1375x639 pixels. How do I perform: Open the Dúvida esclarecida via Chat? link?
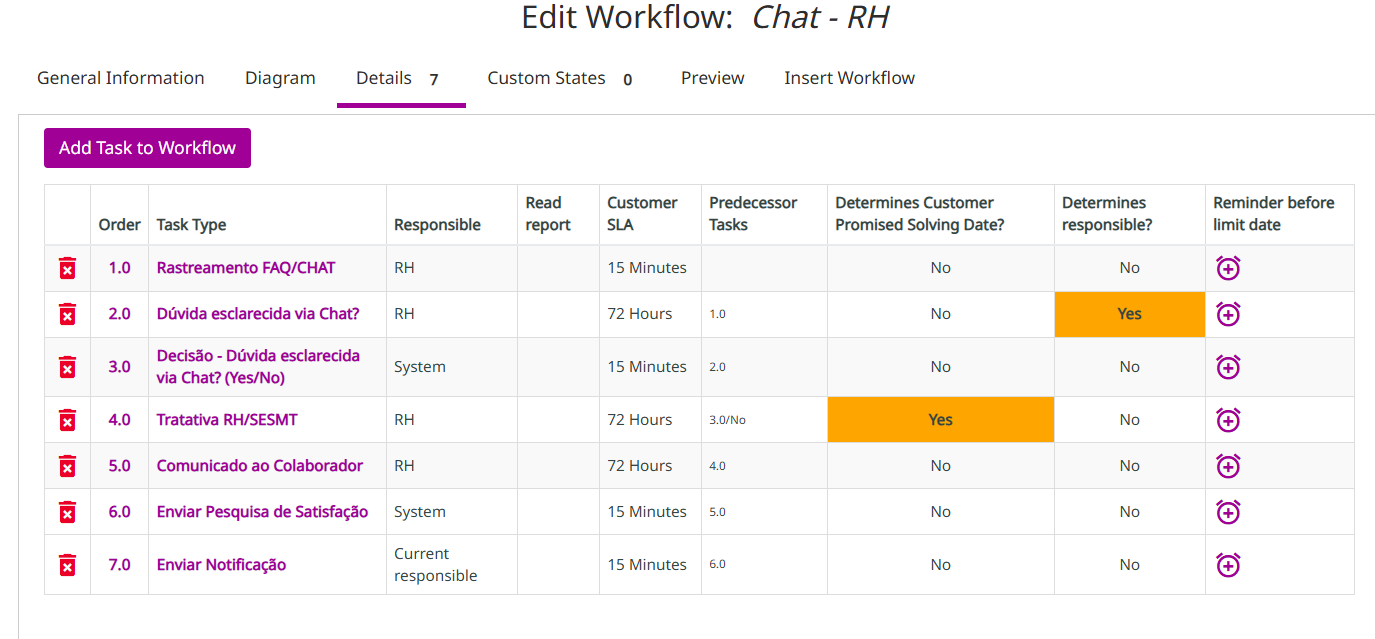pos(258,314)
